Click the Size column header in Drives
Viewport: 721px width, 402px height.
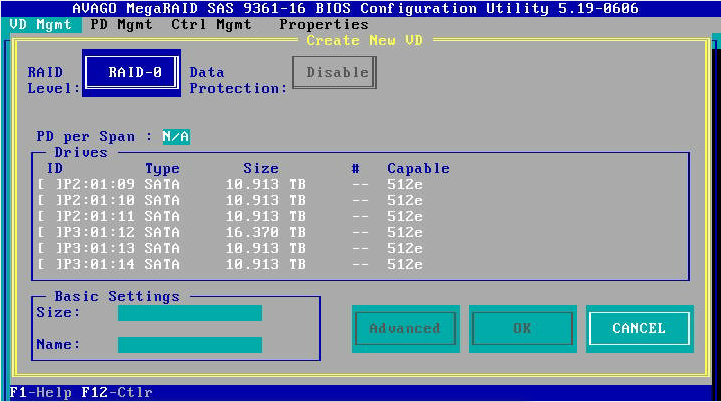click(x=261, y=168)
